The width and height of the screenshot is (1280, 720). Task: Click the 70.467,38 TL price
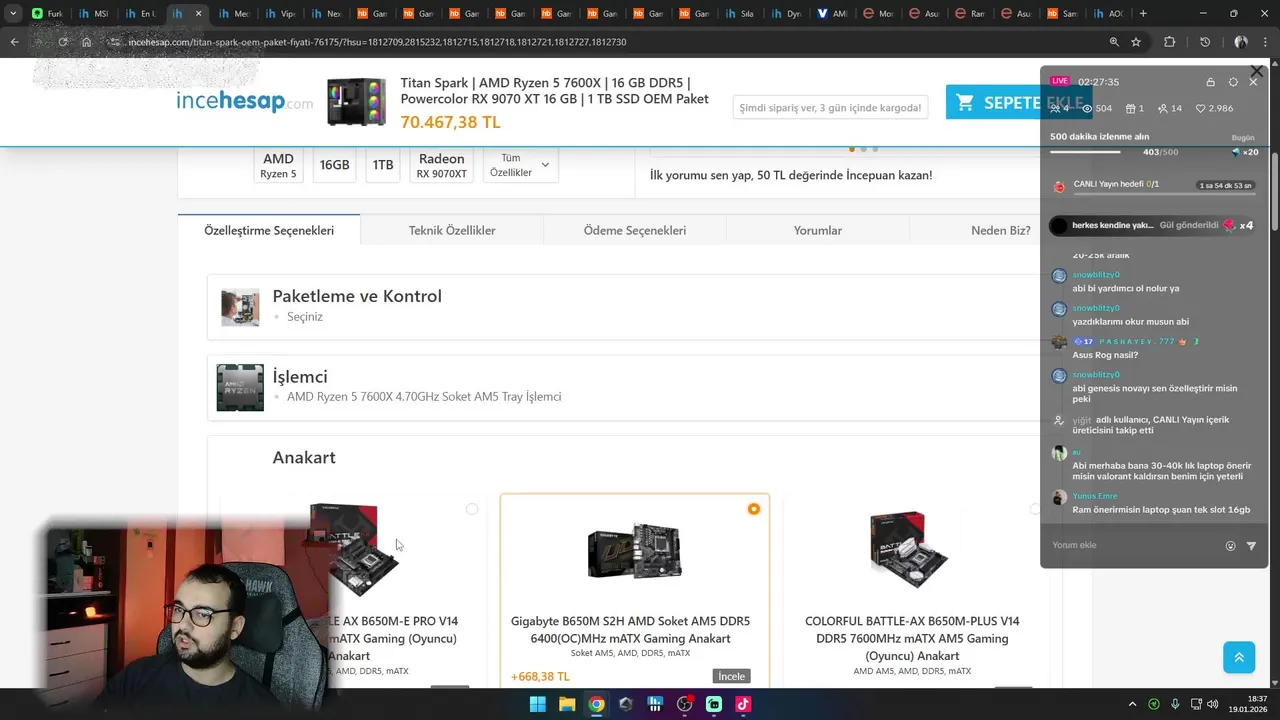pos(450,122)
